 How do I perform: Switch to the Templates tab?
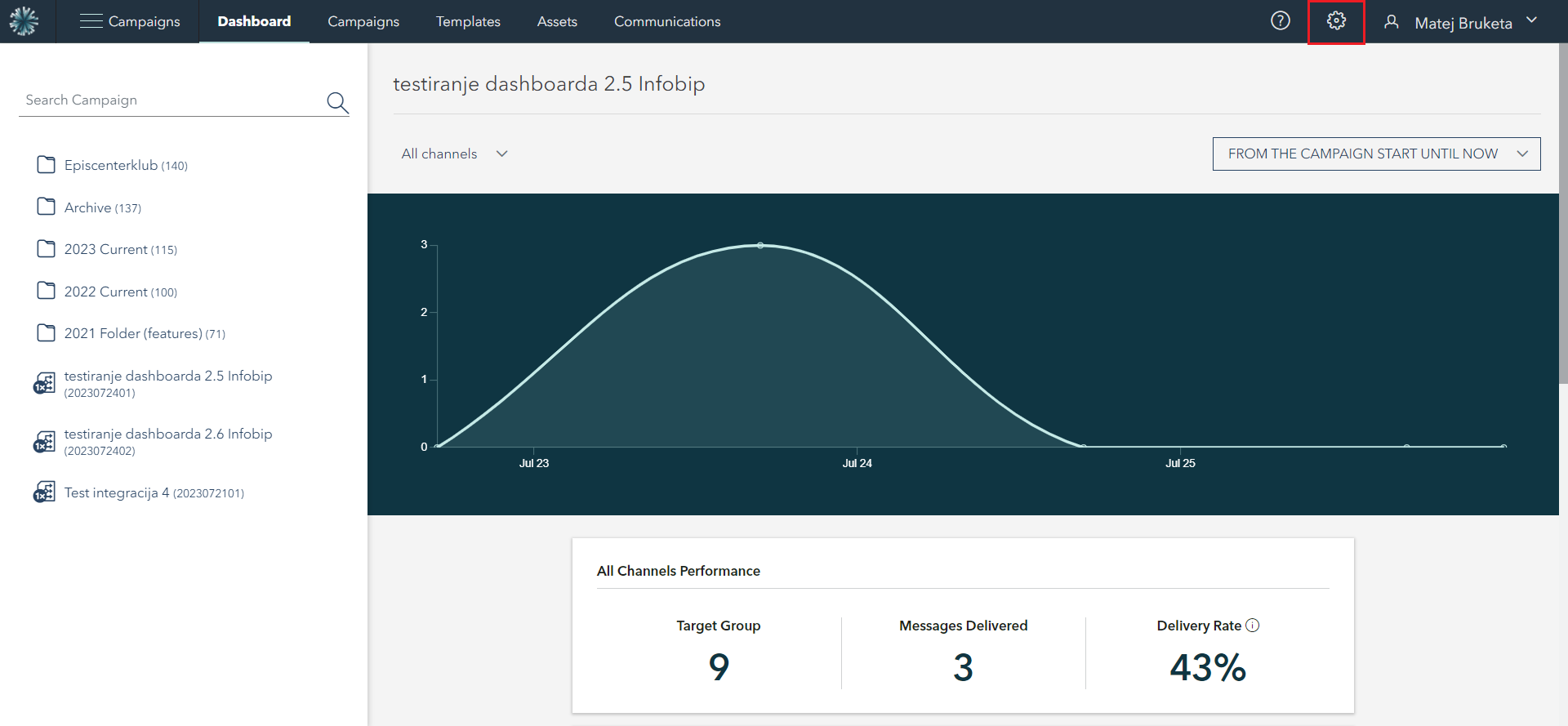click(468, 21)
